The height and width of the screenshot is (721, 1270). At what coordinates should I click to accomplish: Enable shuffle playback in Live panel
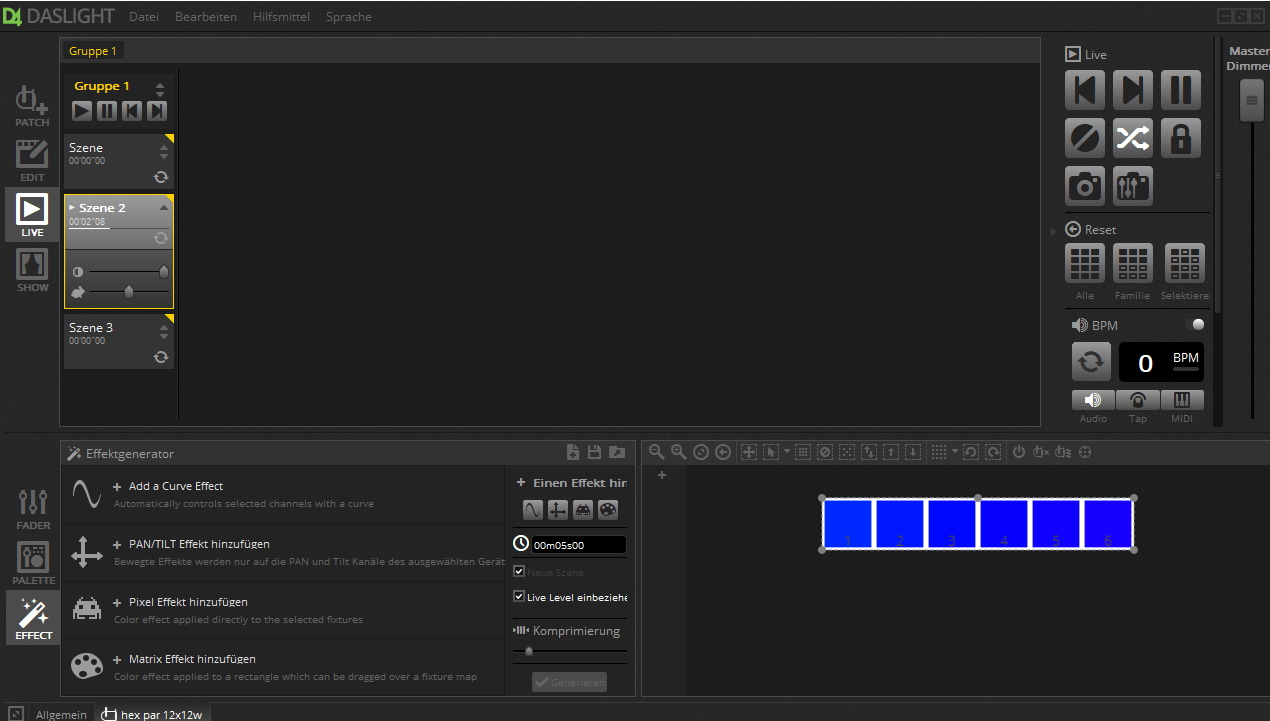tap(1132, 137)
